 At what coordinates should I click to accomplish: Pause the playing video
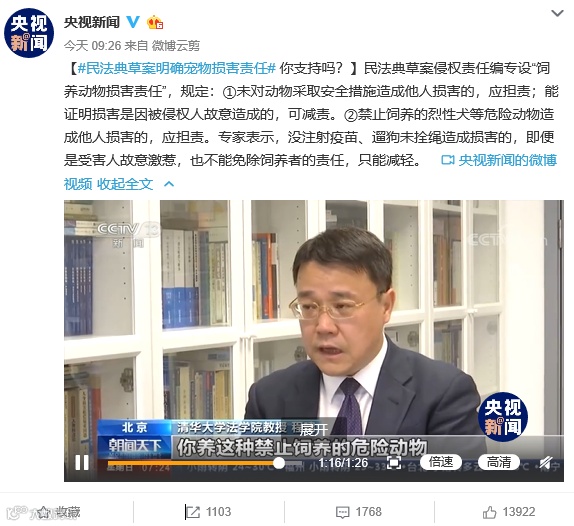pyautogui.click(x=82, y=463)
